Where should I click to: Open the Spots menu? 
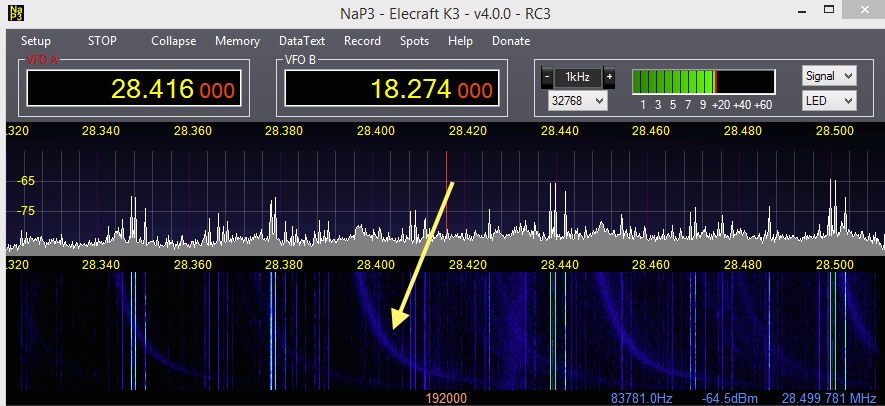(414, 41)
